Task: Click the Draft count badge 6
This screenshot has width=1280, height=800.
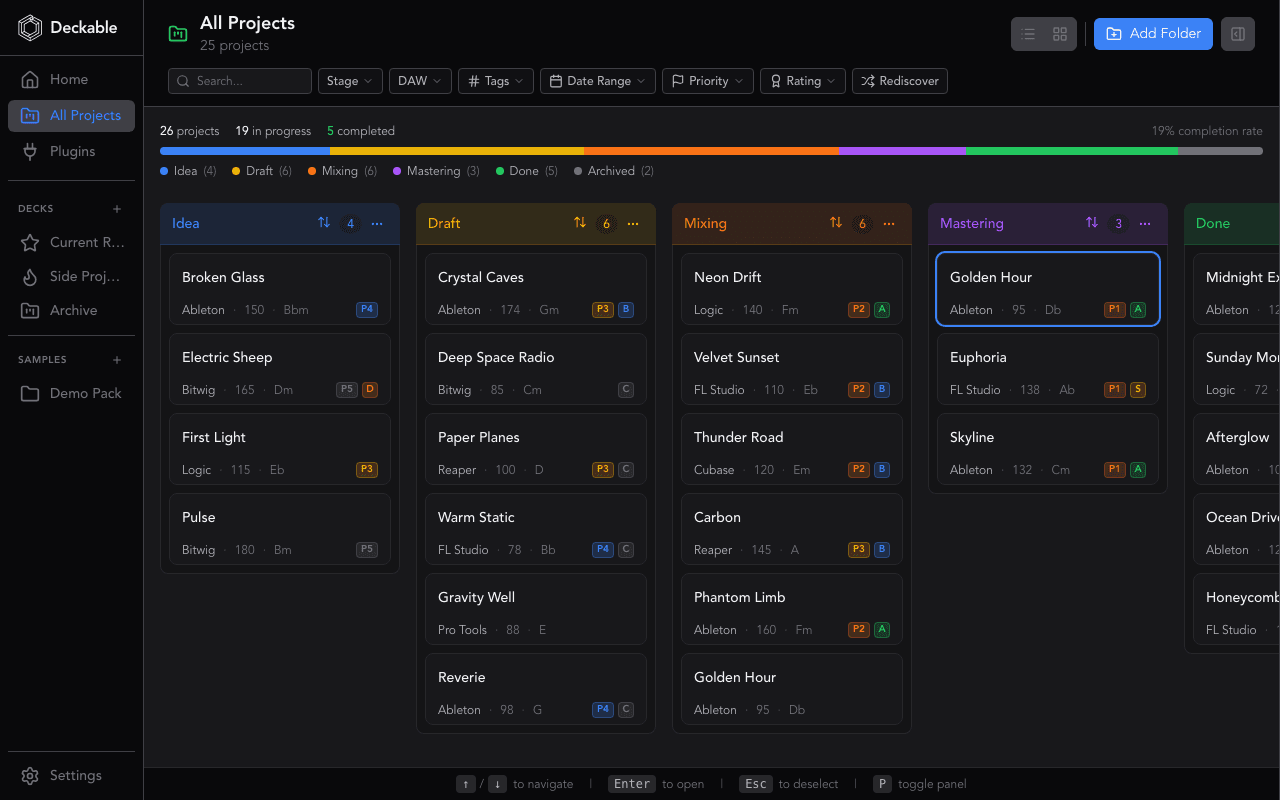Action: click(x=606, y=224)
